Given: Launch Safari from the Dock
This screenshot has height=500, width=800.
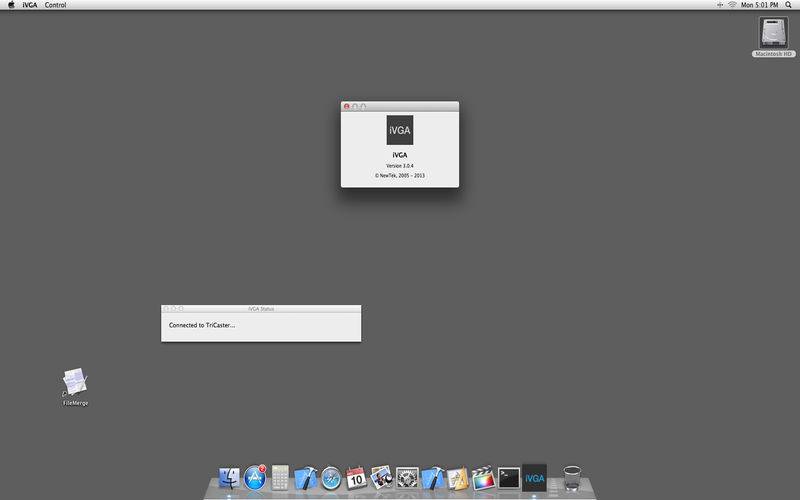Looking at the screenshot, I should click(331, 479).
